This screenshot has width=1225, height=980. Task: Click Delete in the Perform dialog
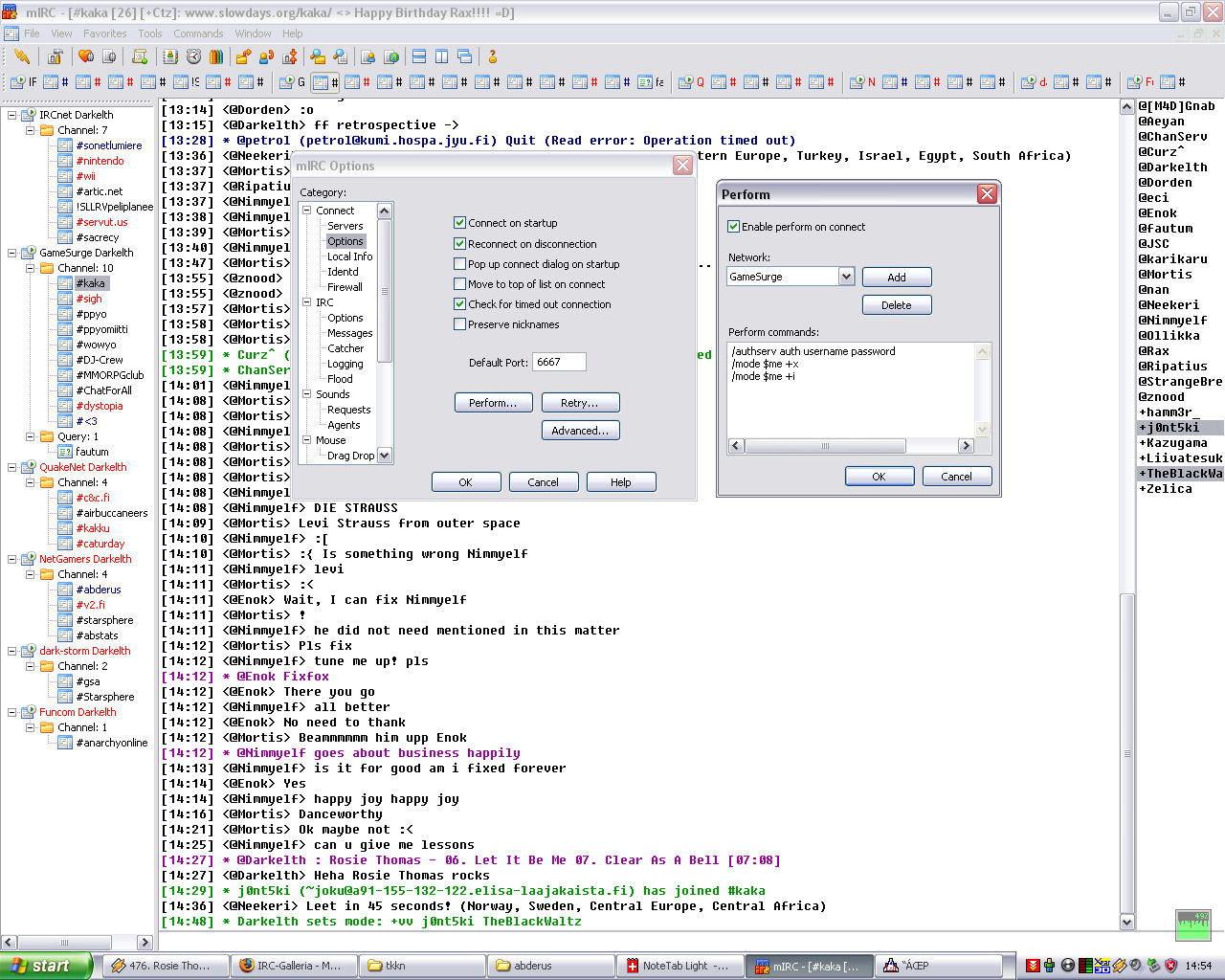(x=897, y=305)
